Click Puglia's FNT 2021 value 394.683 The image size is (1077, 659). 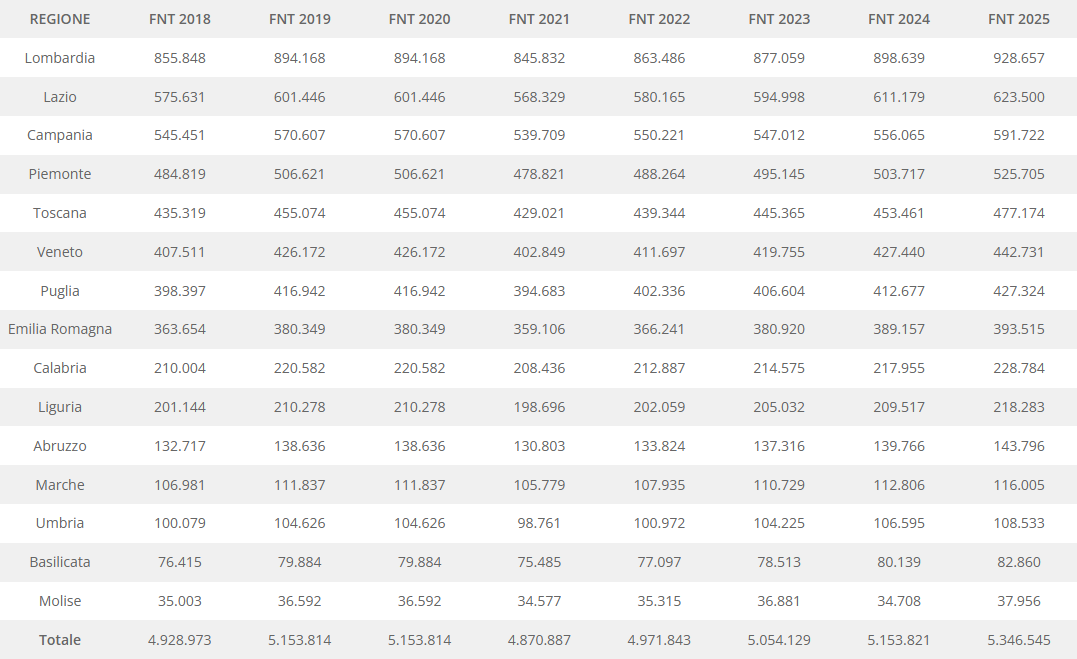tap(540, 291)
